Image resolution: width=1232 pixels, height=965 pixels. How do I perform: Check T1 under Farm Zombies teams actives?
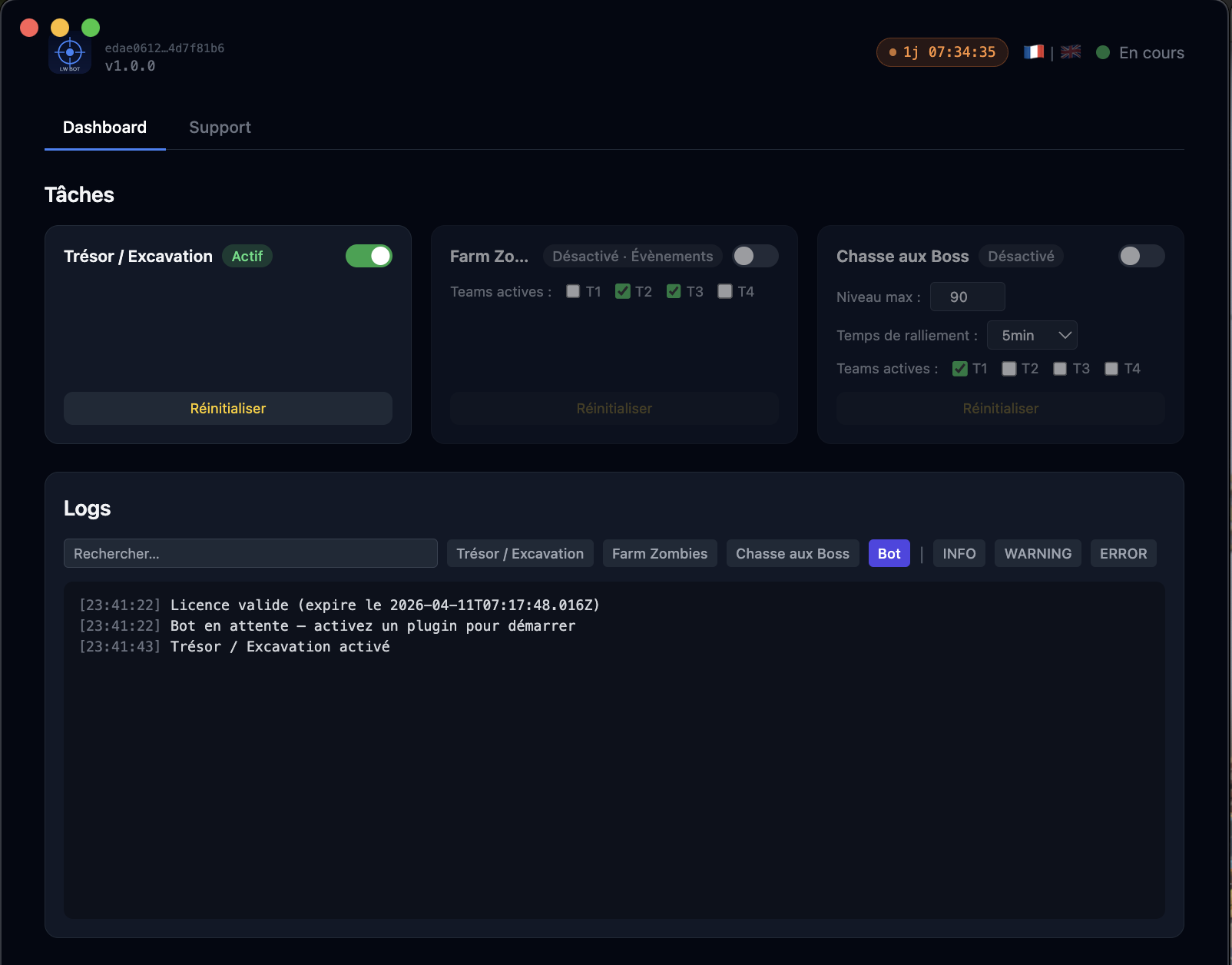point(571,291)
